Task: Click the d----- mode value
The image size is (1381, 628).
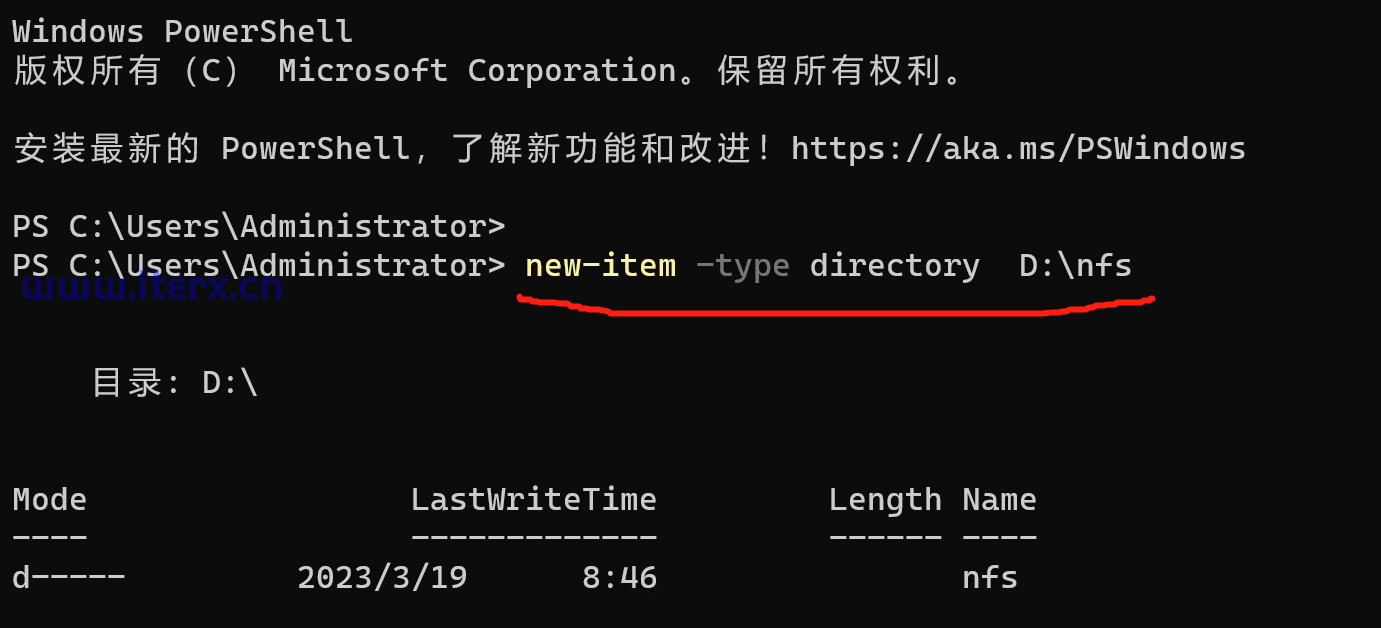Action: 68,577
